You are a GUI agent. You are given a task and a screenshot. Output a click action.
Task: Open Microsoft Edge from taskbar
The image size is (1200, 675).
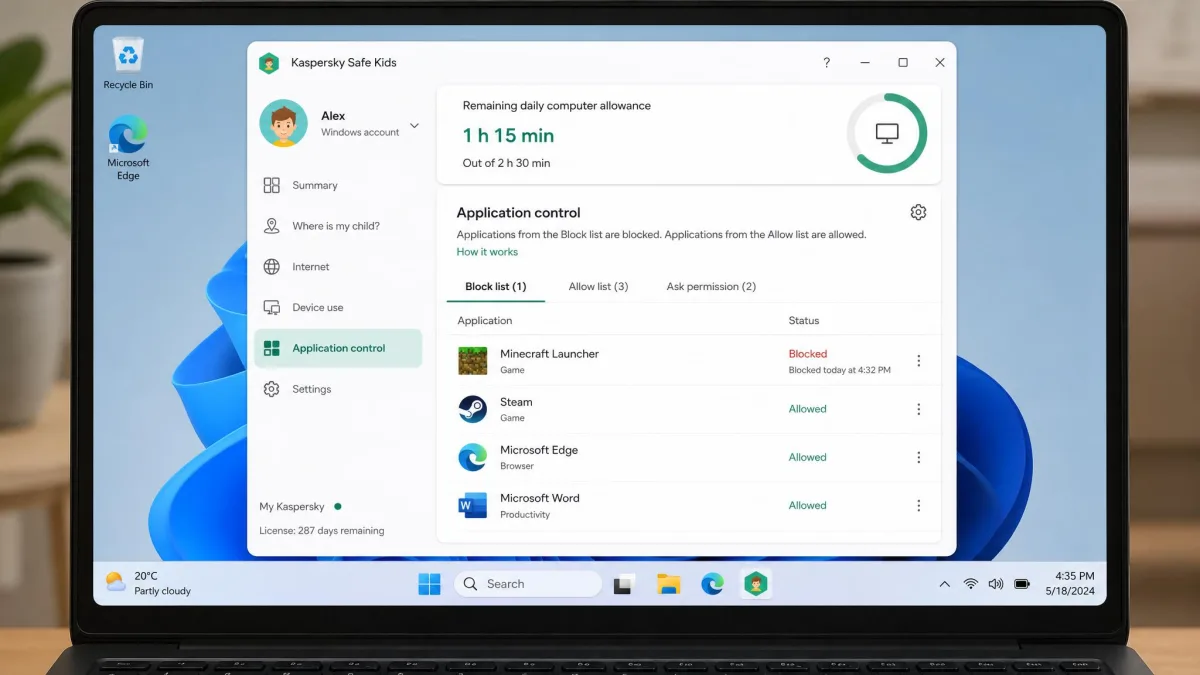click(712, 584)
